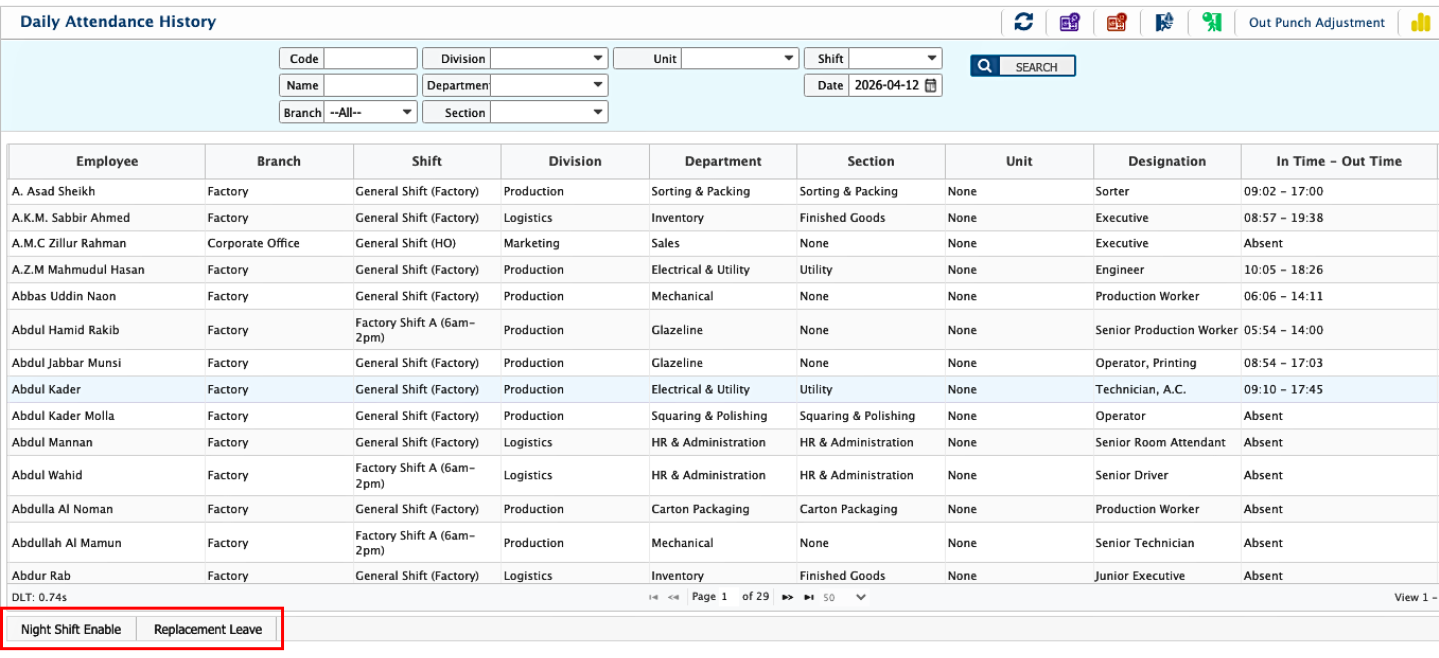Click the green exit door icon

pos(1212,22)
